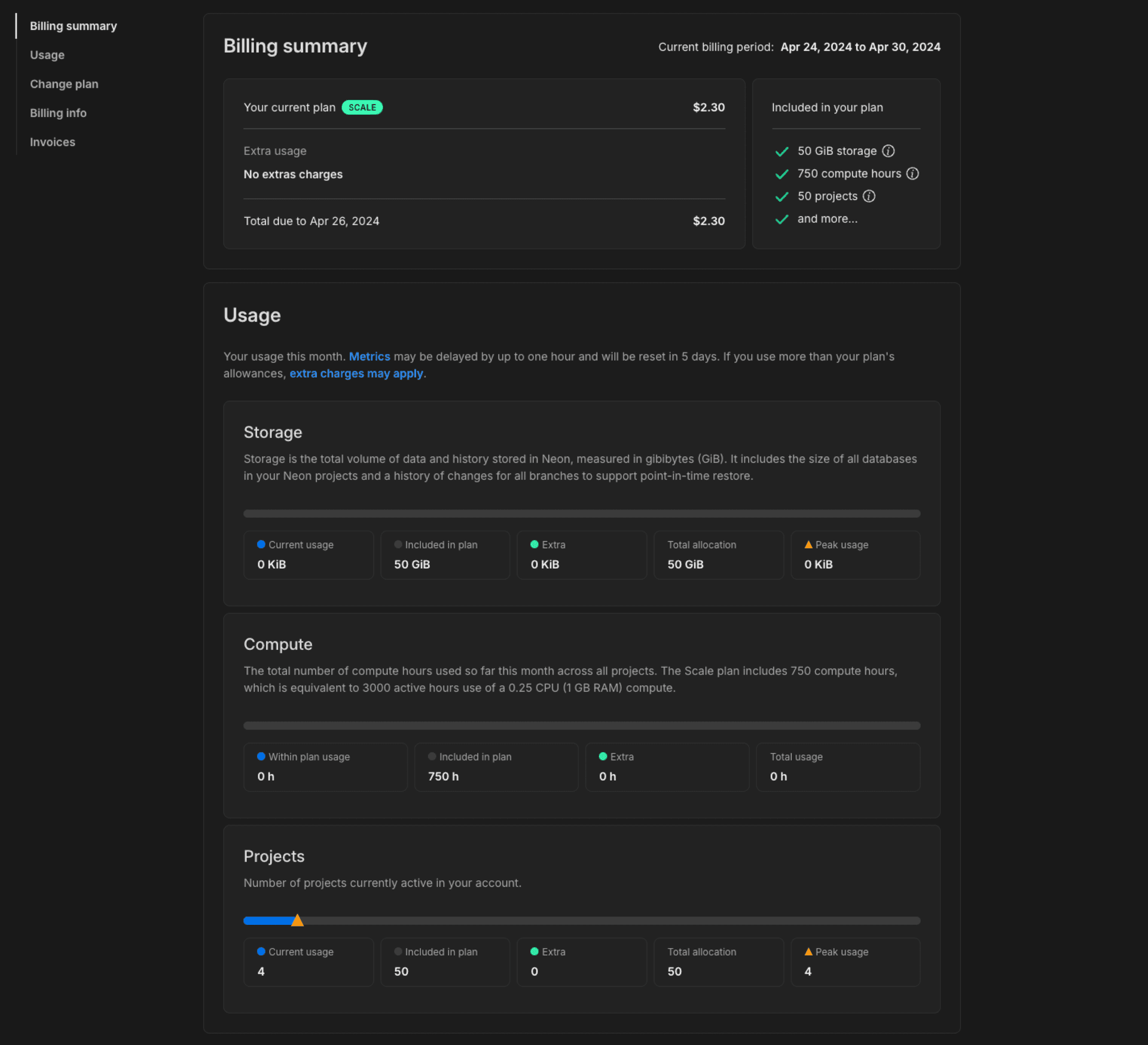Image resolution: width=1148 pixels, height=1045 pixels.
Task: Go to Billing info
Action: tap(58, 112)
